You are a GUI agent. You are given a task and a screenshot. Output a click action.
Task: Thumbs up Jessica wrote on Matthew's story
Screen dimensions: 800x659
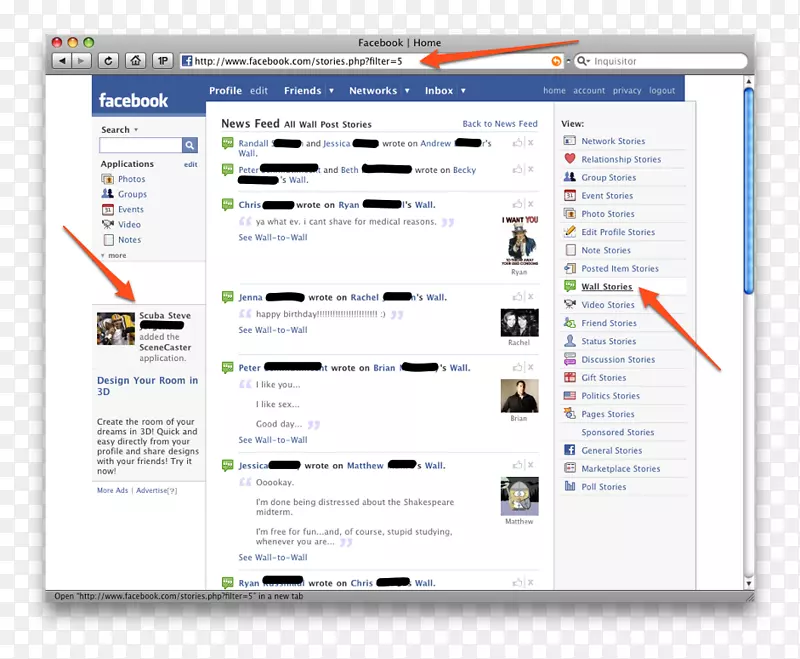coord(517,465)
